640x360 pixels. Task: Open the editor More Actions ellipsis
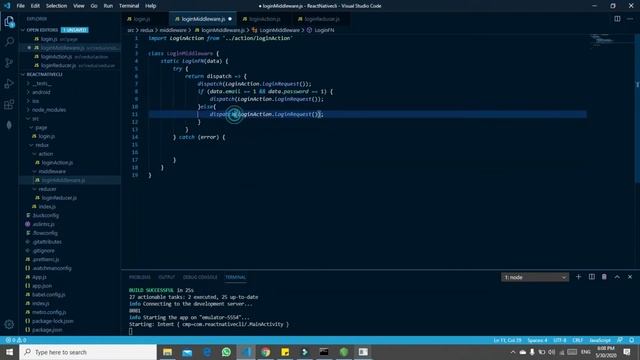click(630, 19)
